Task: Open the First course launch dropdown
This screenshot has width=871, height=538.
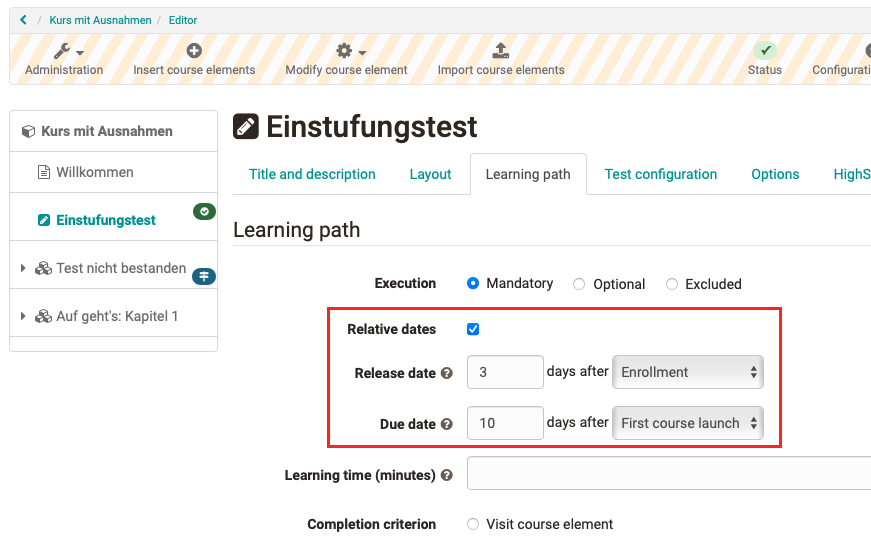Action: tap(688, 423)
